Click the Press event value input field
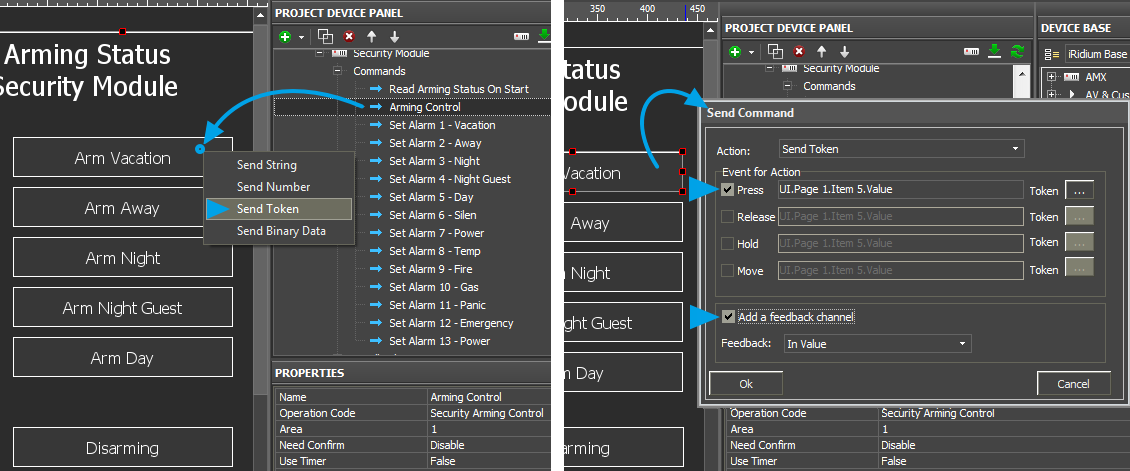Image resolution: width=1130 pixels, height=471 pixels. [x=900, y=190]
